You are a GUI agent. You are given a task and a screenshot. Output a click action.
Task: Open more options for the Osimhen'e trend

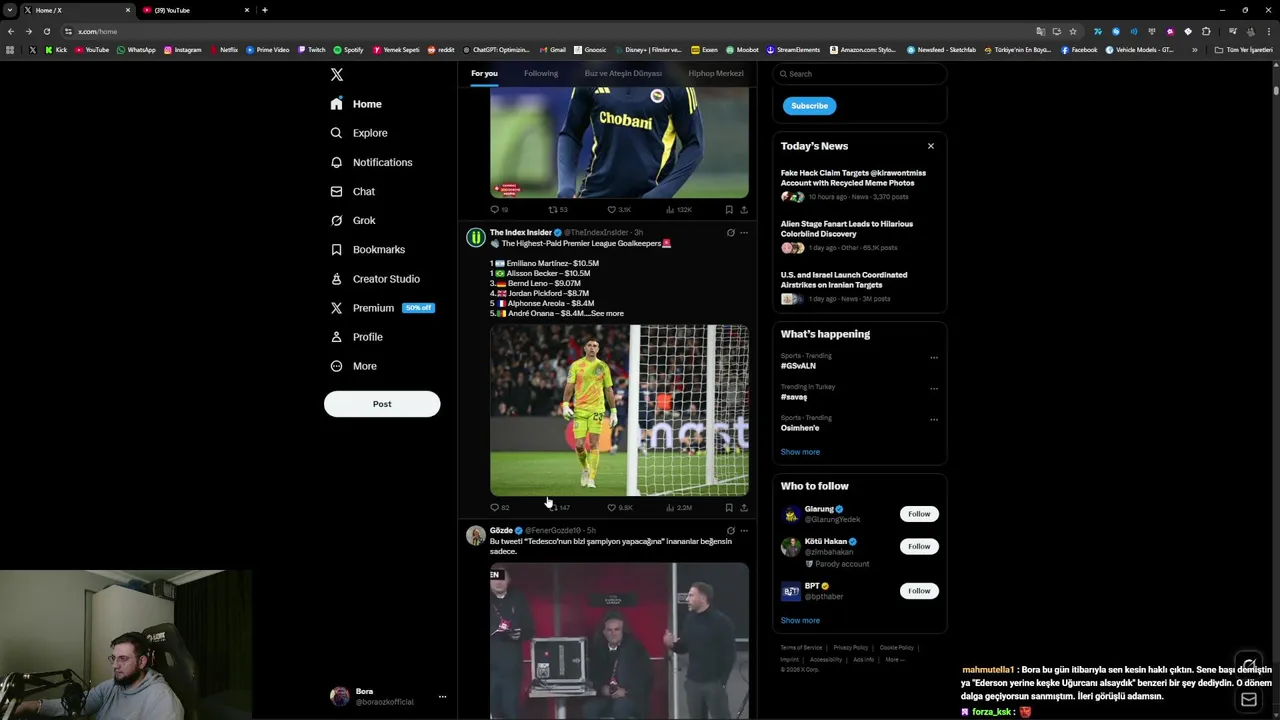tap(934, 420)
